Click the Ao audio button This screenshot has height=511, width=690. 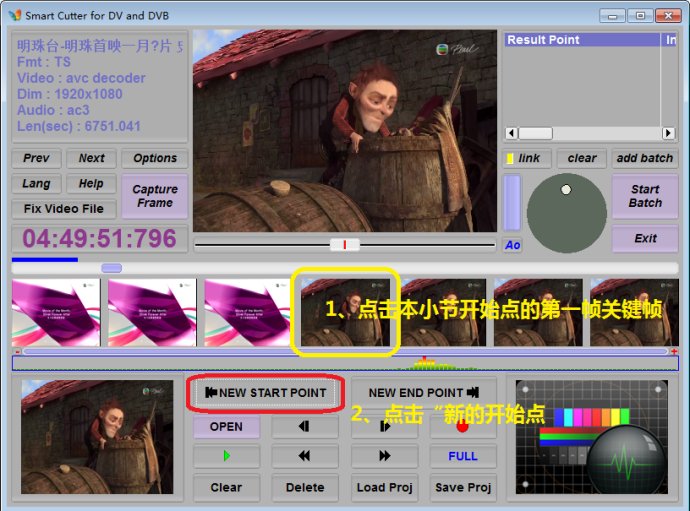[x=512, y=245]
